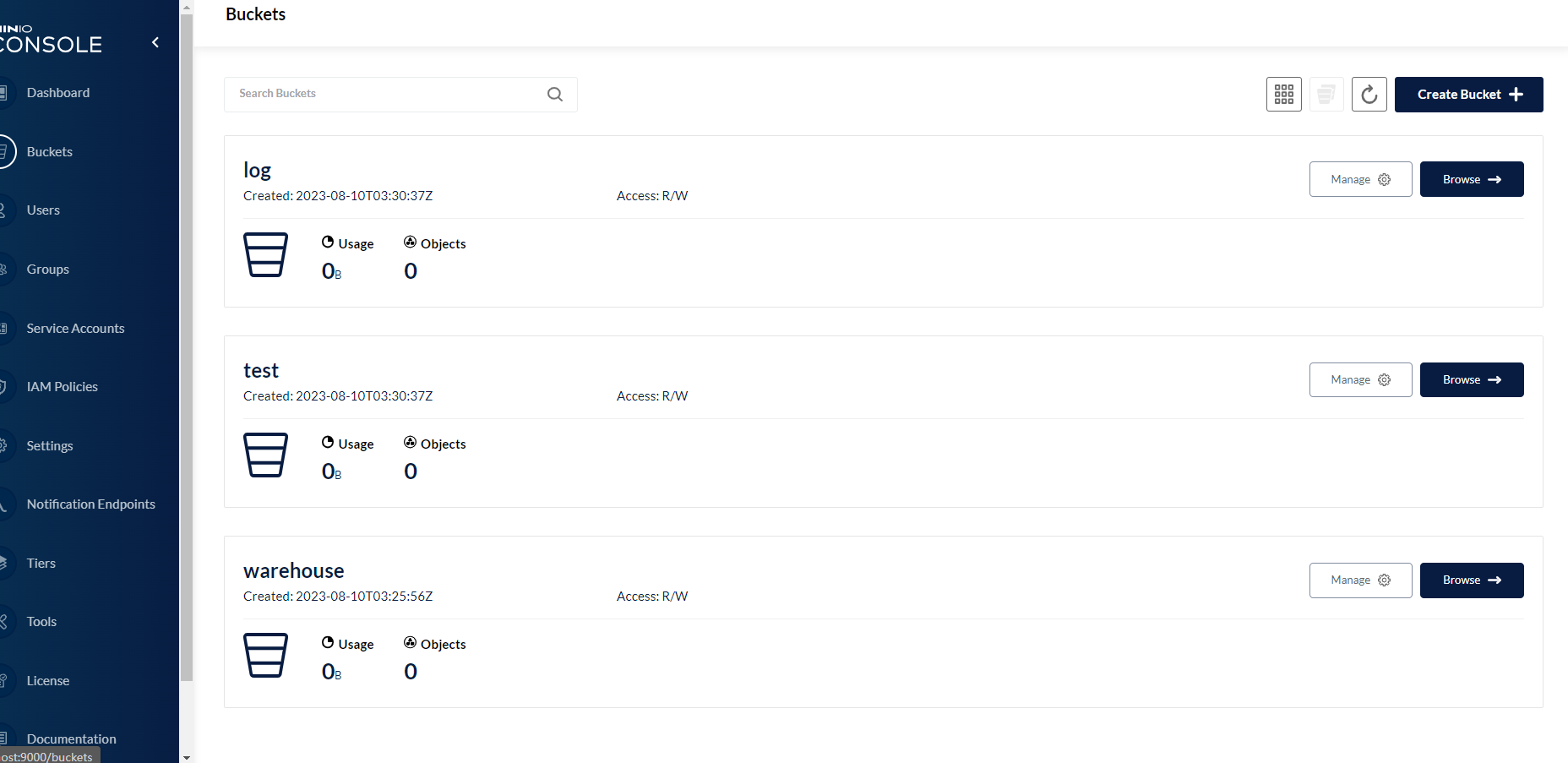The image size is (1568, 763).
Task: Click the warehouse bucket icon
Action: pyautogui.click(x=265, y=655)
